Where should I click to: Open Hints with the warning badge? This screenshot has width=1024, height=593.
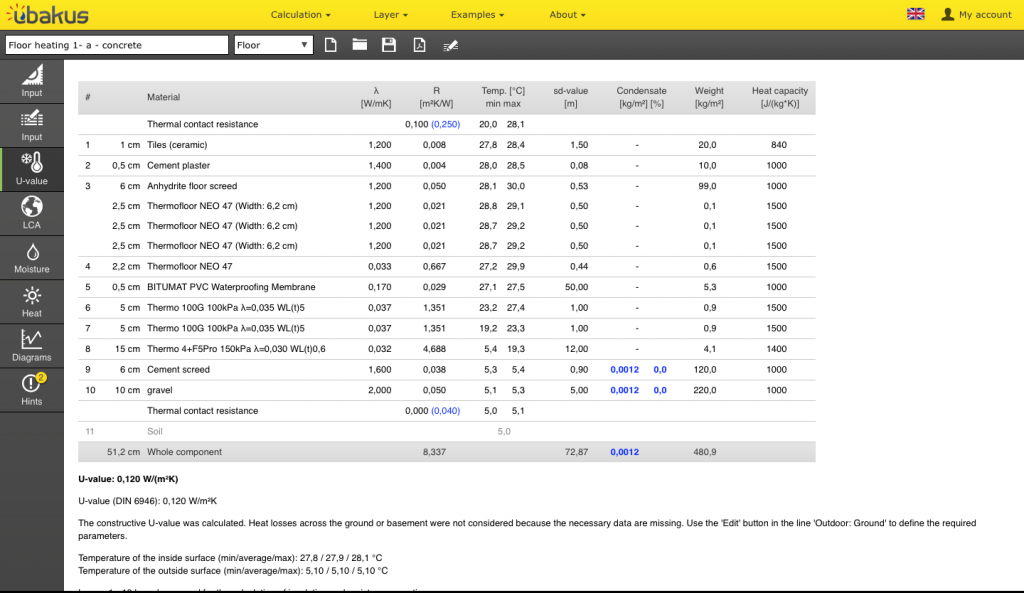coord(32,389)
